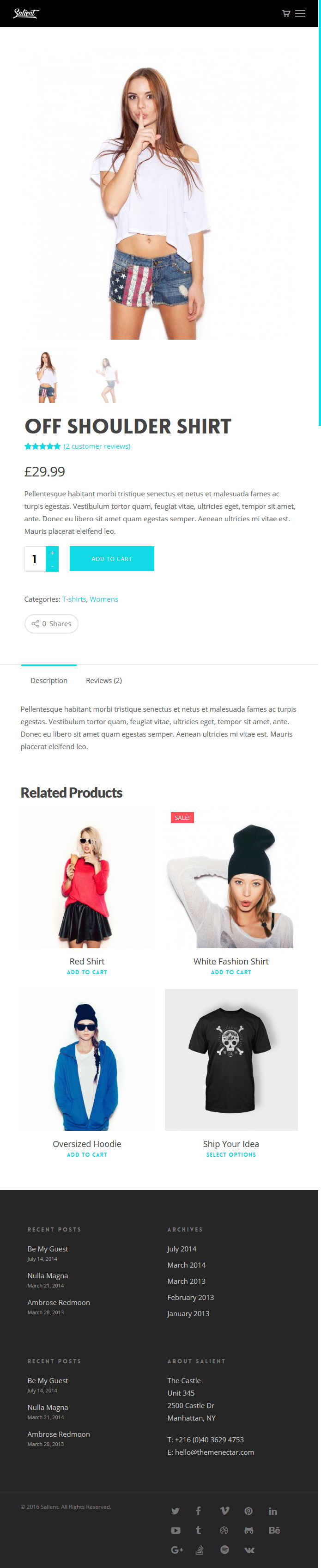Switch to the Reviews (2) tab
The height and width of the screenshot is (1568, 321).
104,681
